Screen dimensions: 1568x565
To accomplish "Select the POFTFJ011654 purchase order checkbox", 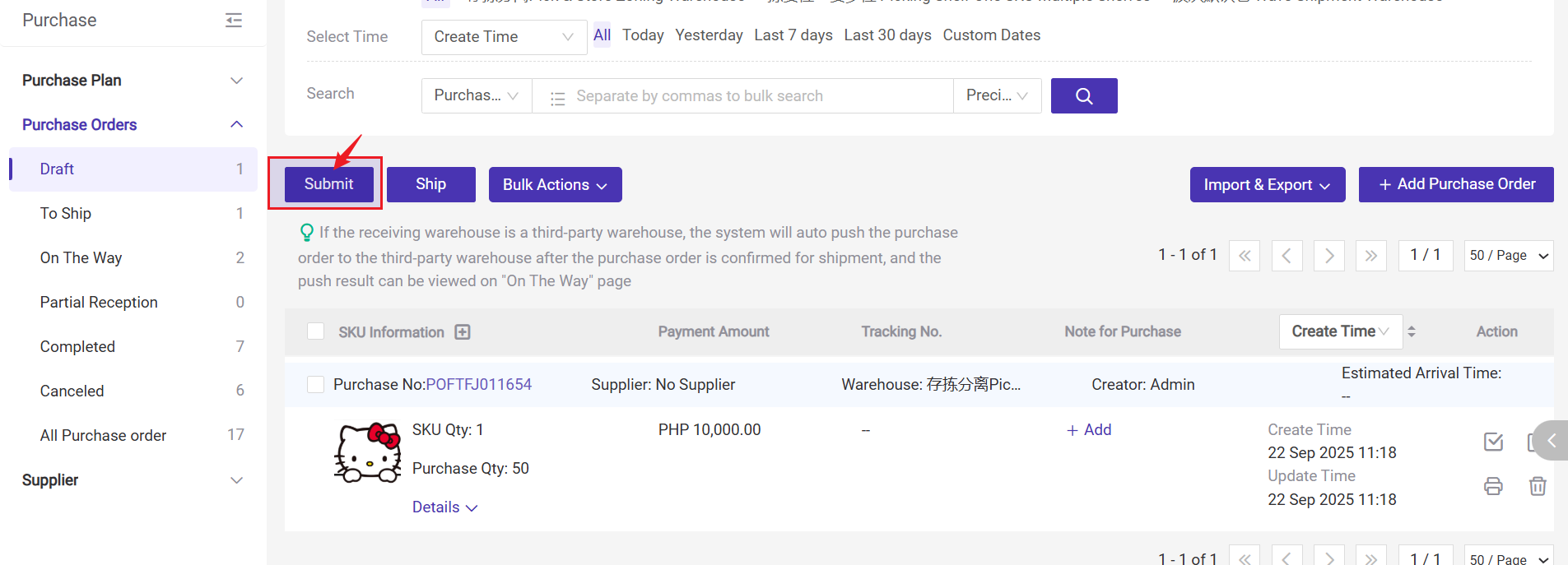I will [x=315, y=384].
